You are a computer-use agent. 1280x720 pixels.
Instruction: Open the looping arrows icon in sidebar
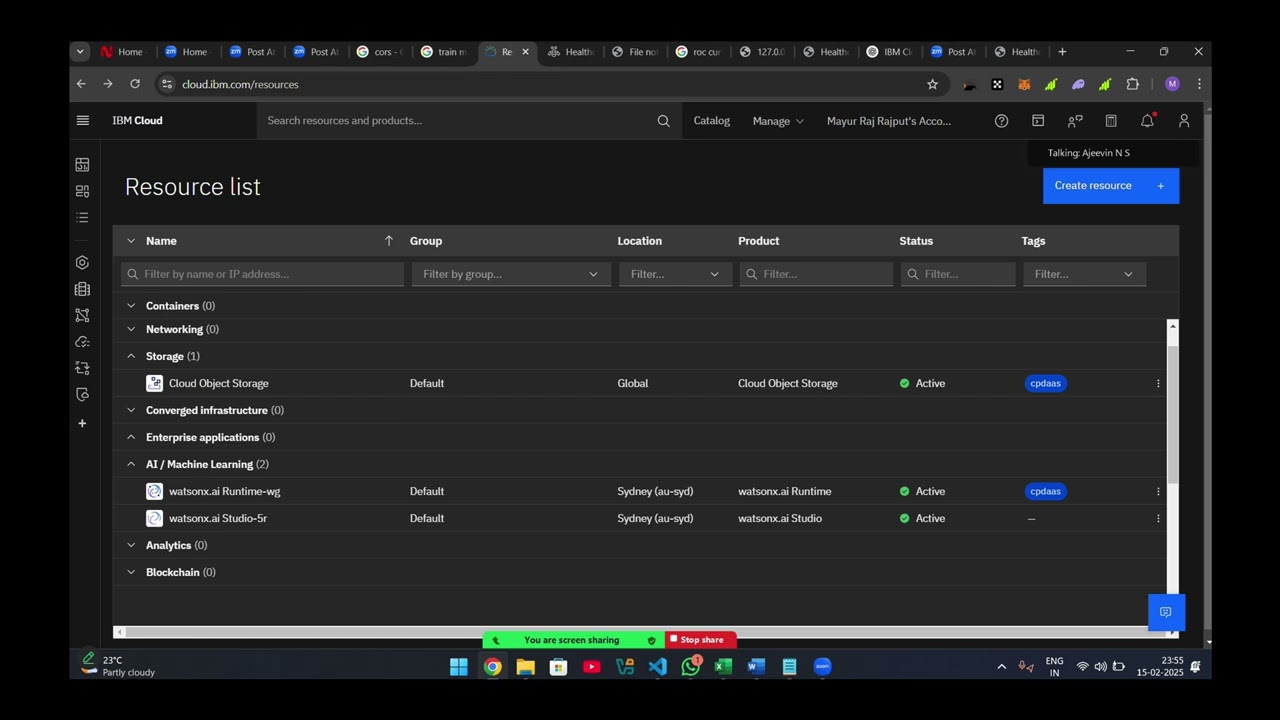(x=82, y=368)
